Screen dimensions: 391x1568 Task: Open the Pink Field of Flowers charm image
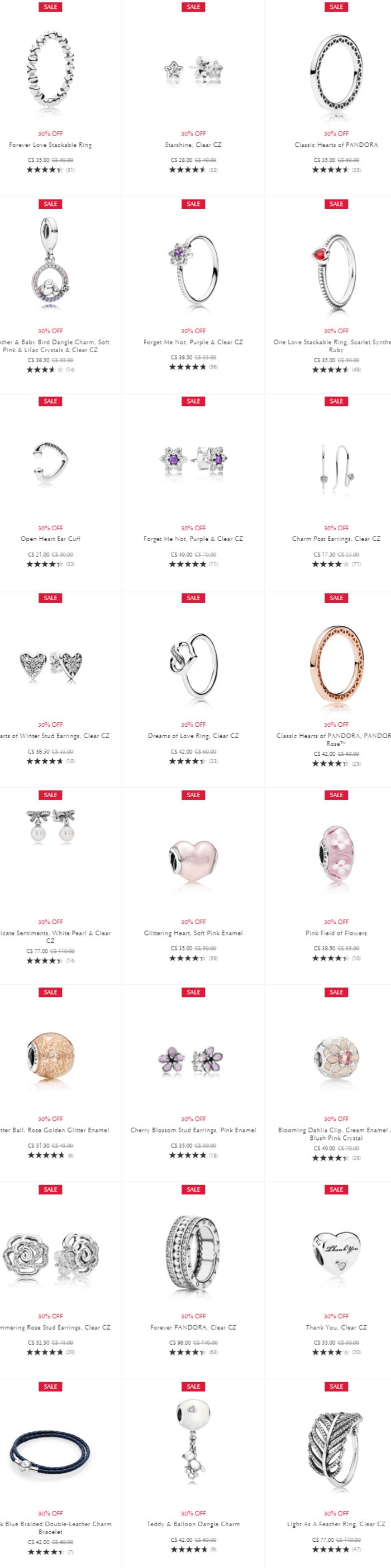pyautogui.click(x=336, y=852)
